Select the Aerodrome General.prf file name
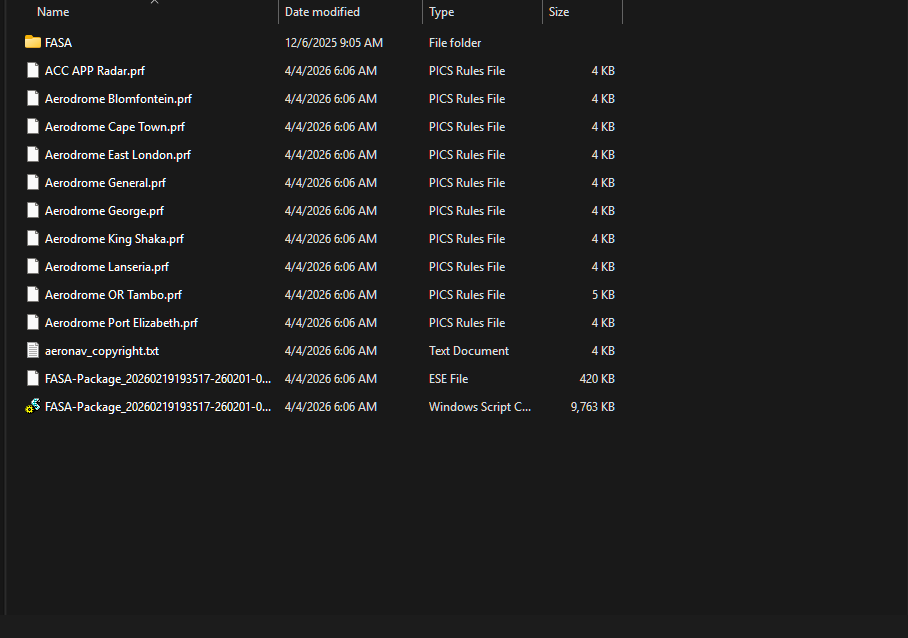This screenshot has width=908, height=638. (105, 183)
